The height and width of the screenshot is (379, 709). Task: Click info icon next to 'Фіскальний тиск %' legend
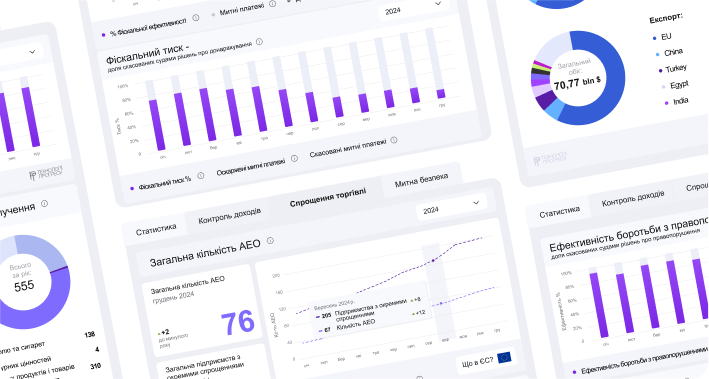tap(201, 175)
